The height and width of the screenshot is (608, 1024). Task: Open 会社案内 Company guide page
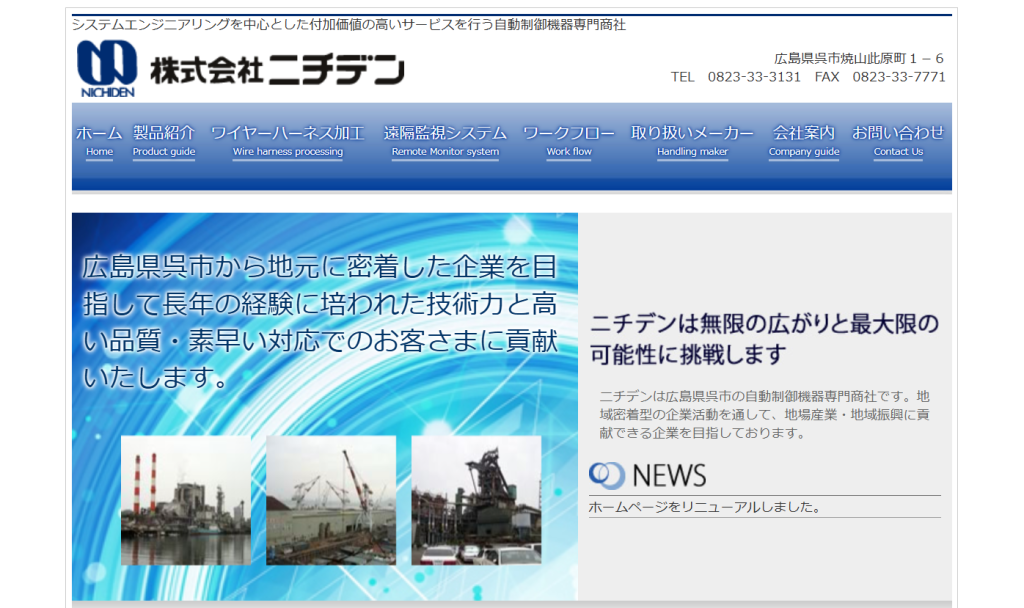804,141
